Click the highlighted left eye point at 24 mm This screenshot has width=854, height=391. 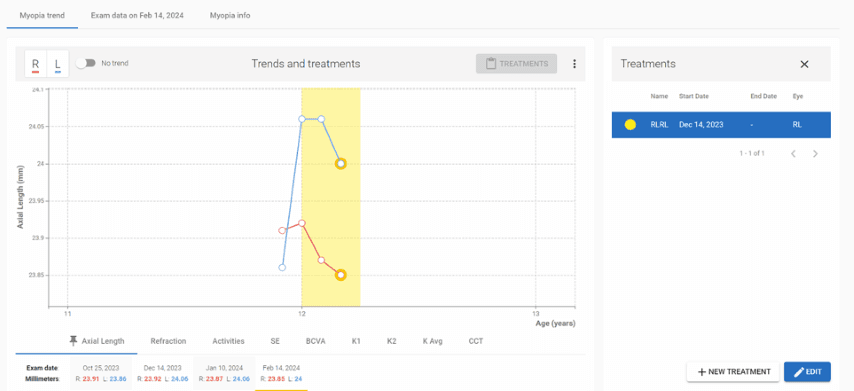pyautogui.click(x=340, y=163)
